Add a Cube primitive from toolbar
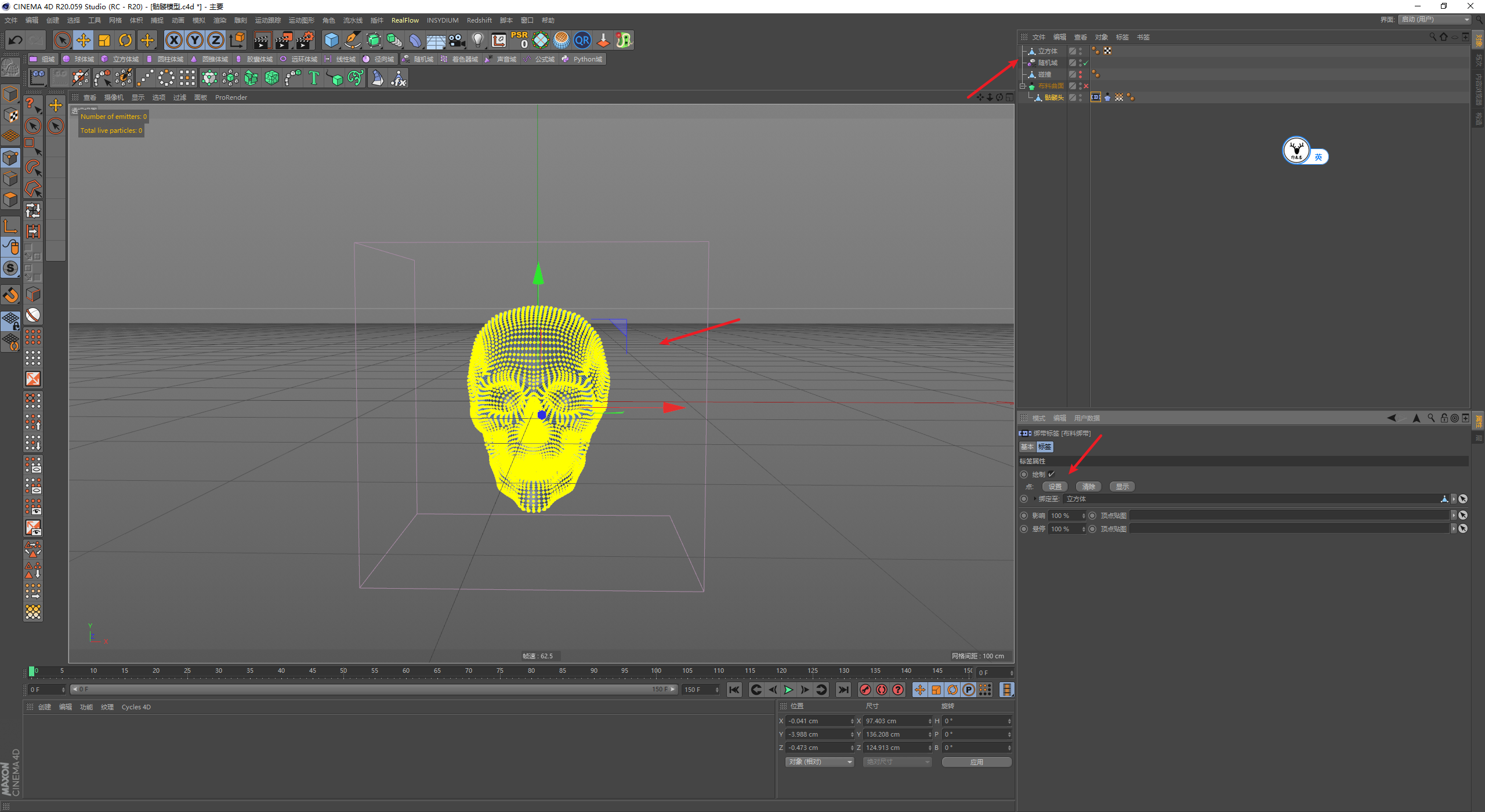The image size is (1485, 812). click(x=331, y=40)
